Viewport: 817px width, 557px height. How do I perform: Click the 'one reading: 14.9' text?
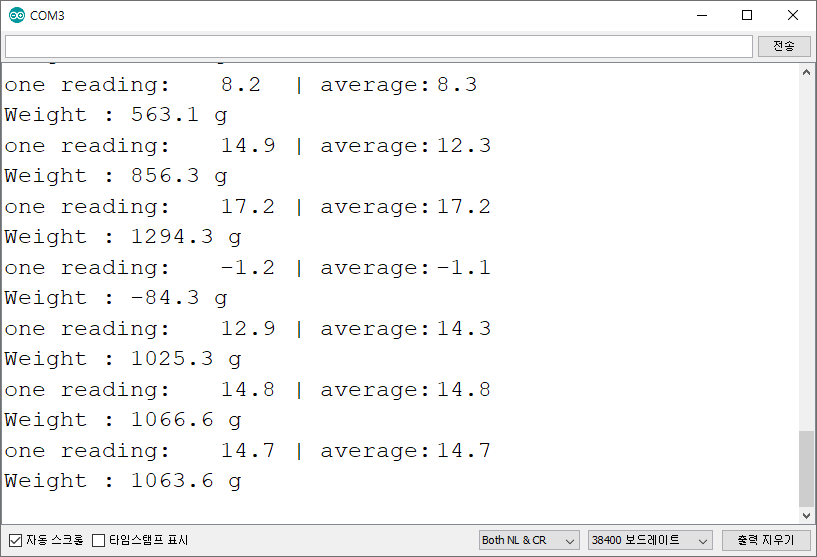pyautogui.click(x=140, y=146)
